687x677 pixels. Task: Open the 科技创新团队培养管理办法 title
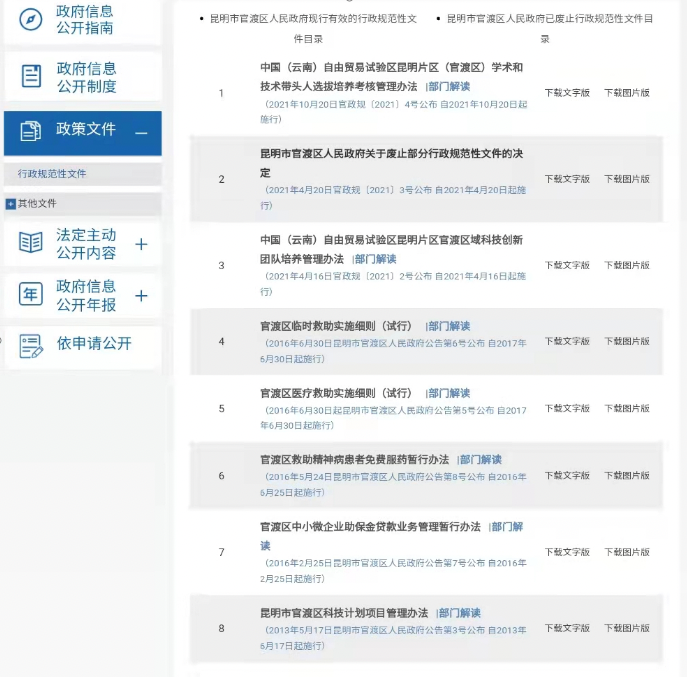[391, 249]
